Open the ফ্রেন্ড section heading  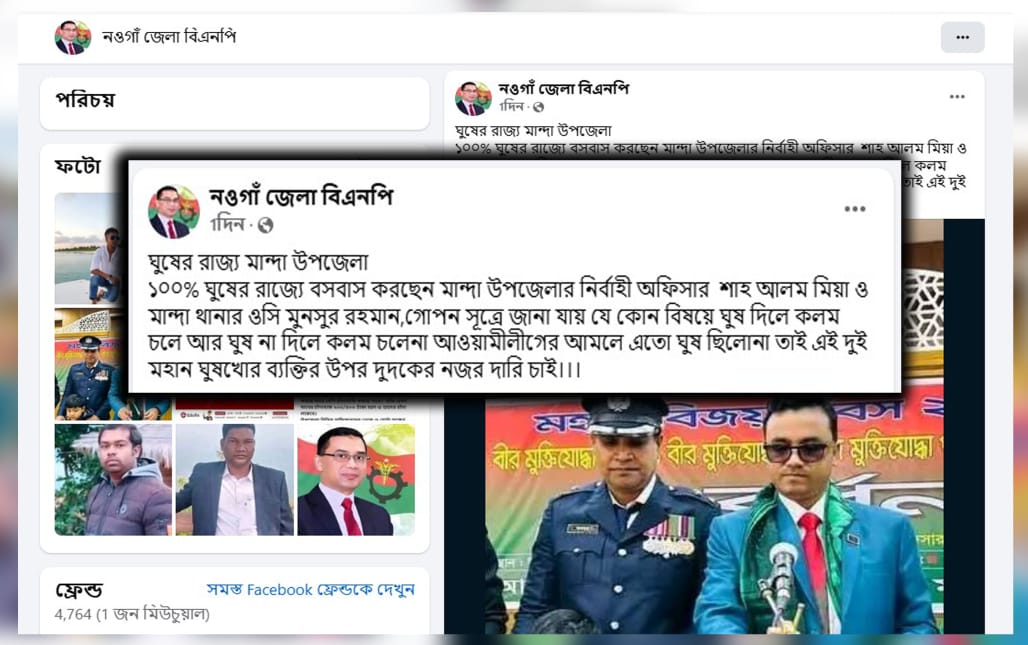[79, 591]
